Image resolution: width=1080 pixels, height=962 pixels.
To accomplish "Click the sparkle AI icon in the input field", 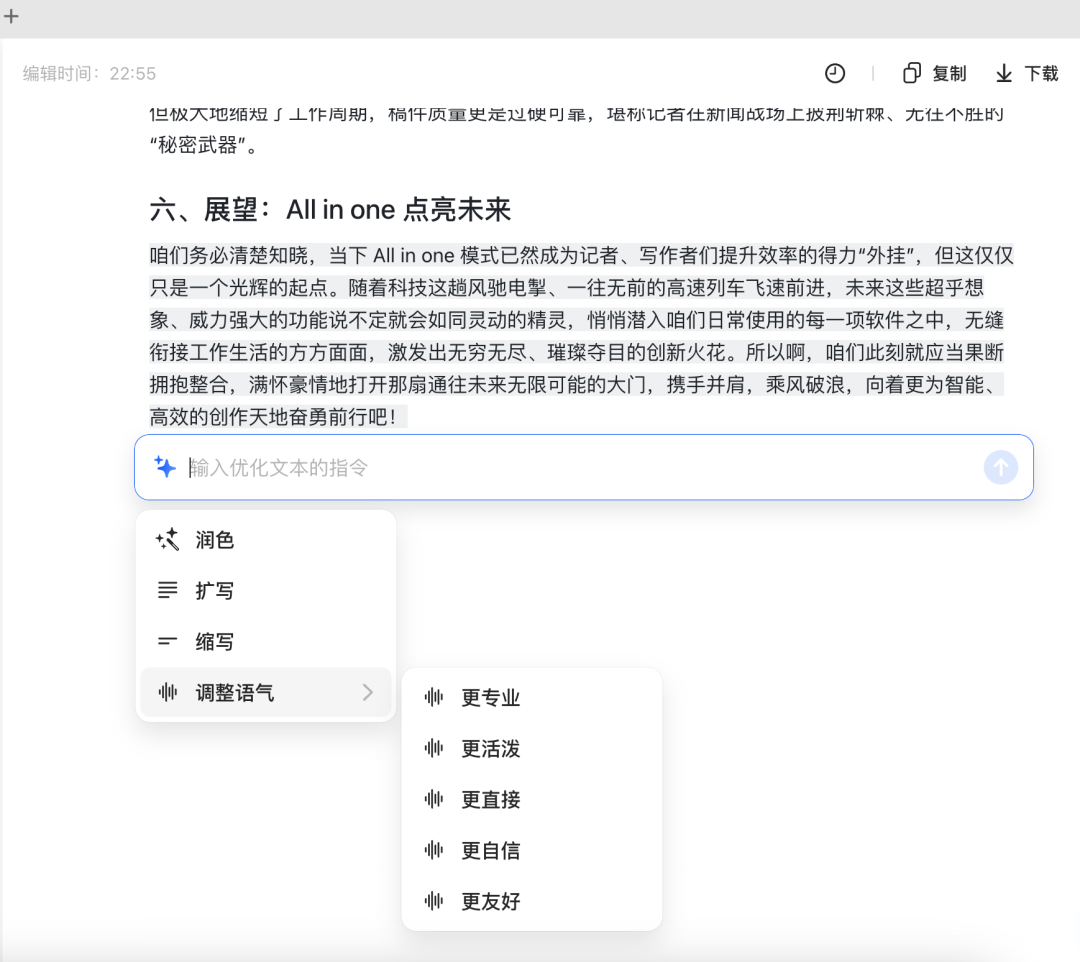I will (x=166, y=467).
